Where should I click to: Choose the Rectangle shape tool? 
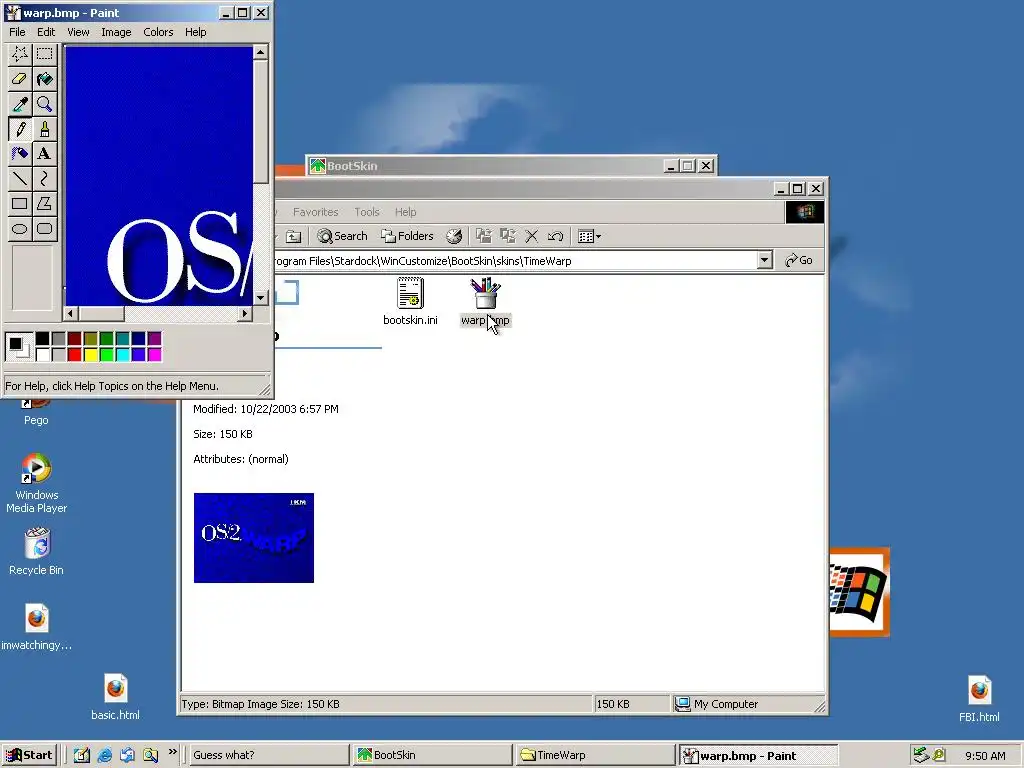coord(20,203)
